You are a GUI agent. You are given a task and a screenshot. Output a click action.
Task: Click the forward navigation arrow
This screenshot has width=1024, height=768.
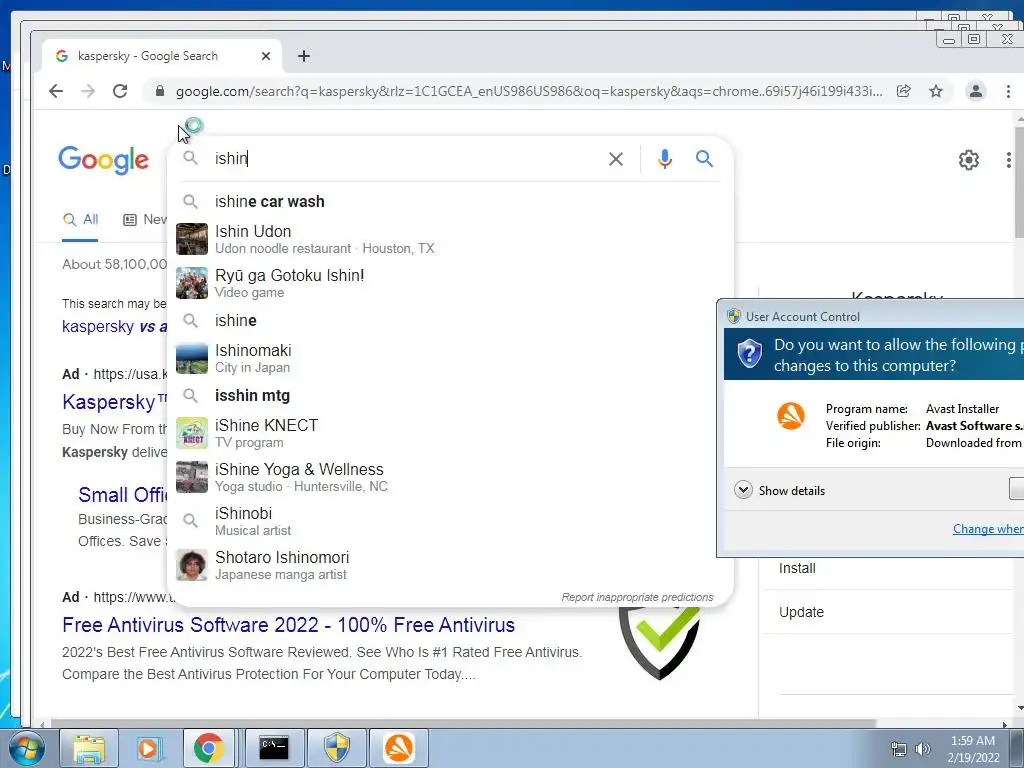(x=88, y=91)
